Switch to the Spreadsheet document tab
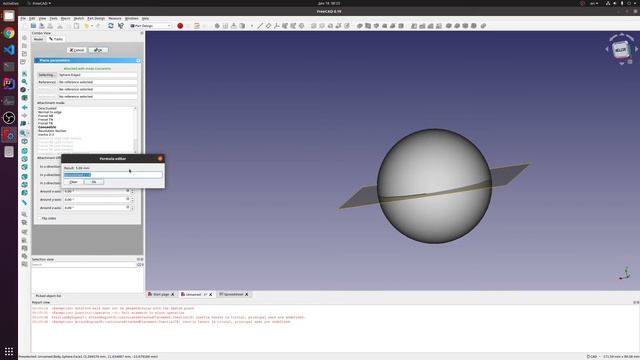Screen dimensions: 640x360 [x=233, y=294]
